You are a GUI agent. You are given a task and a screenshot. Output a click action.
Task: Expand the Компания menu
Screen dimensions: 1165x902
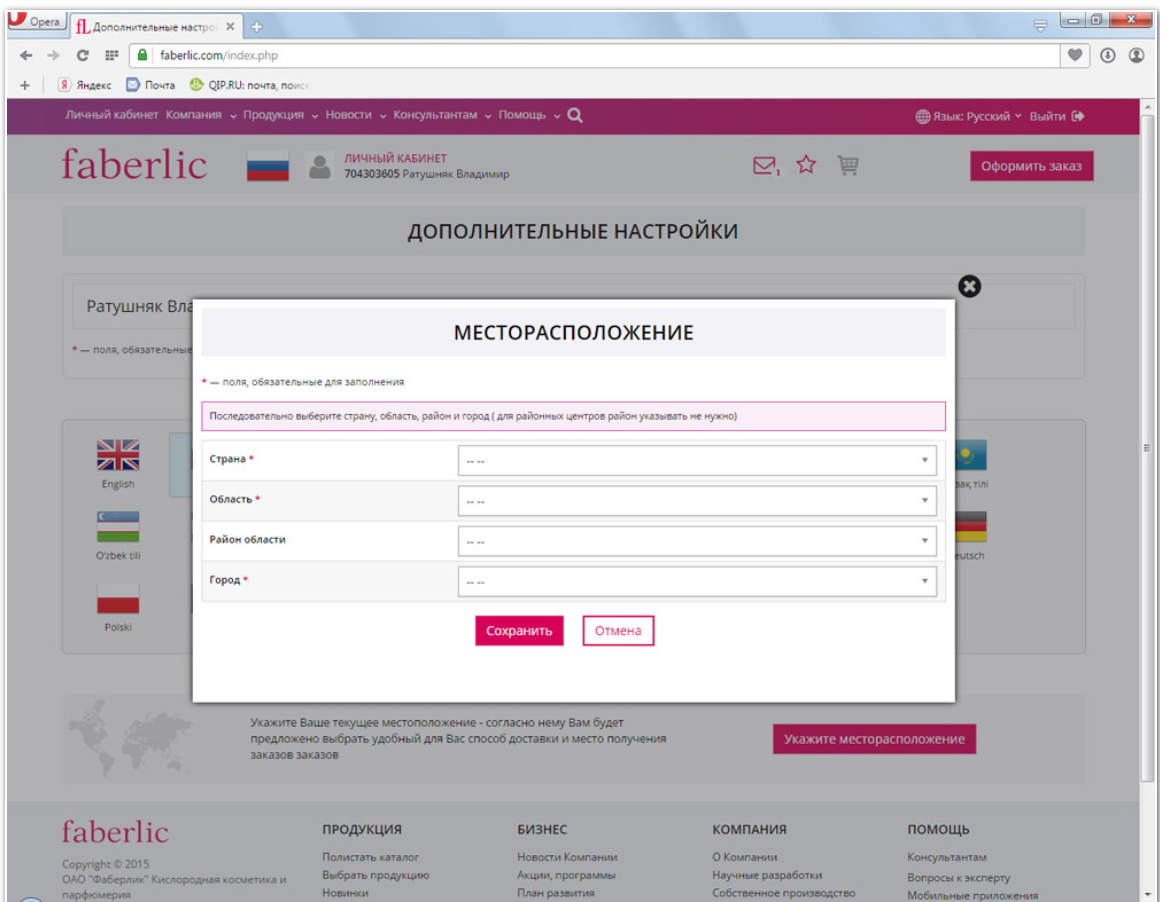(x=201, y=115)
